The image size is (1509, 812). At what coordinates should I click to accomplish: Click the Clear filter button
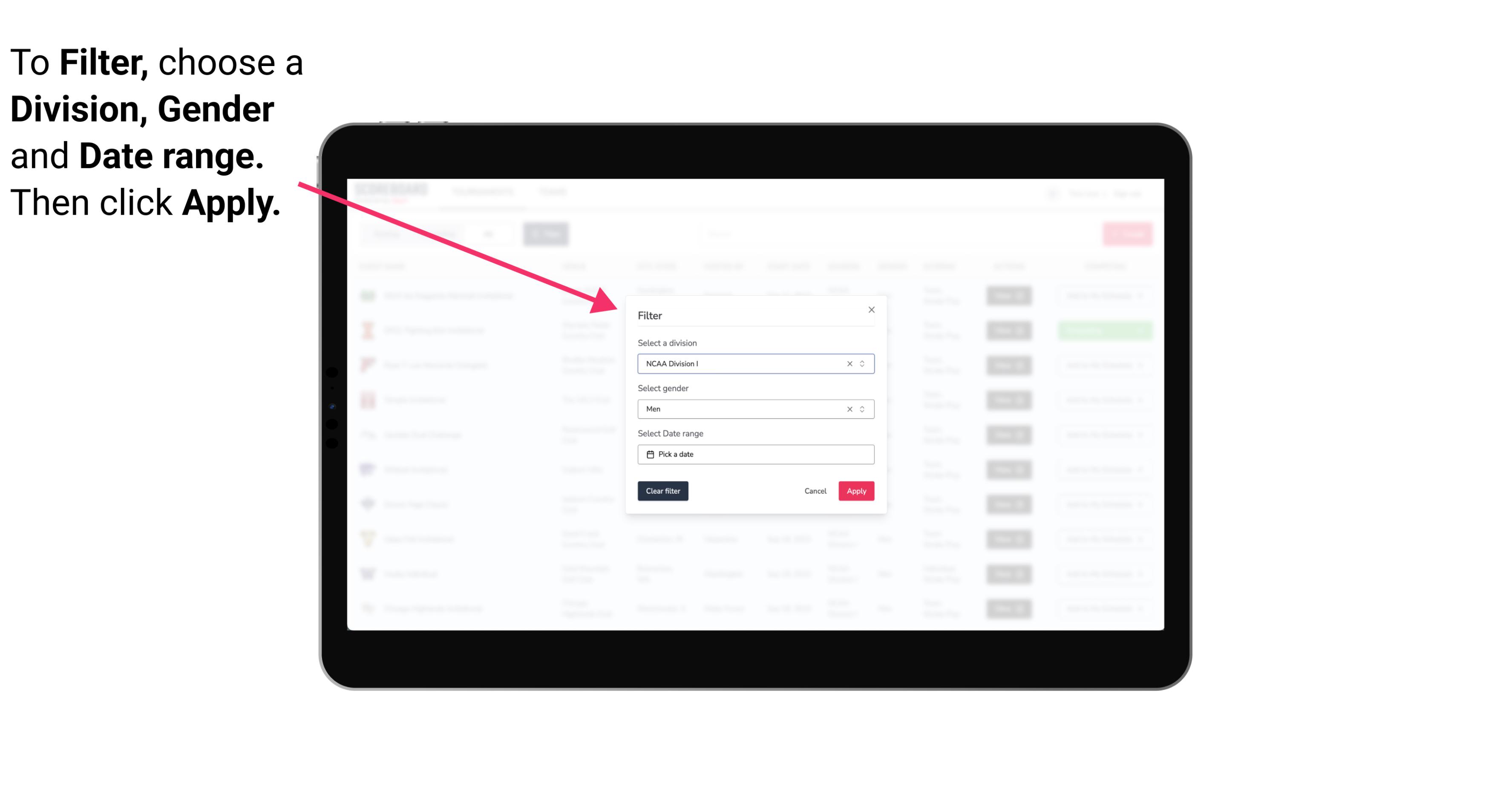(x=662, y=491)
